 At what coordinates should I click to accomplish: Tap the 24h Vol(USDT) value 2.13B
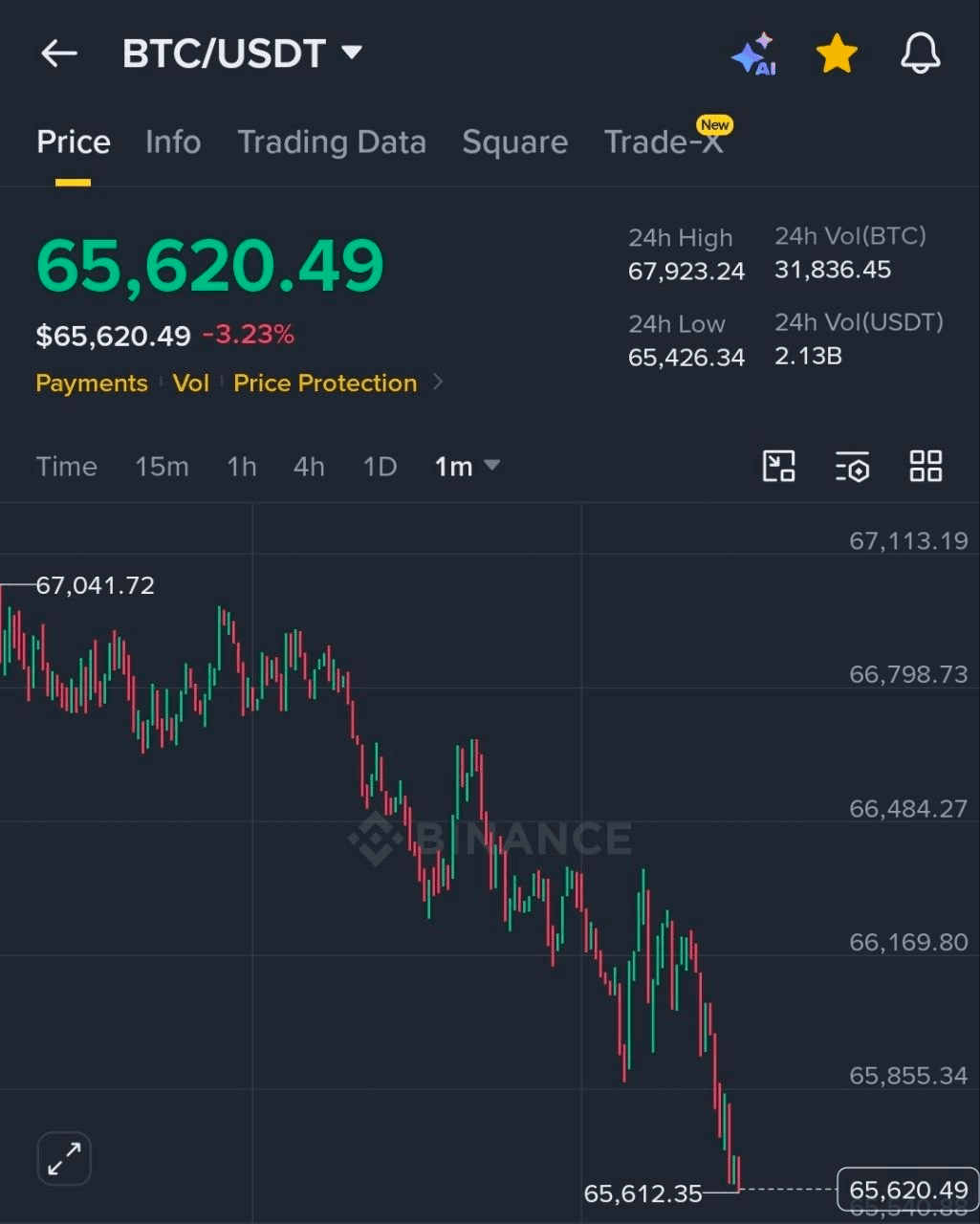[809, 356]
